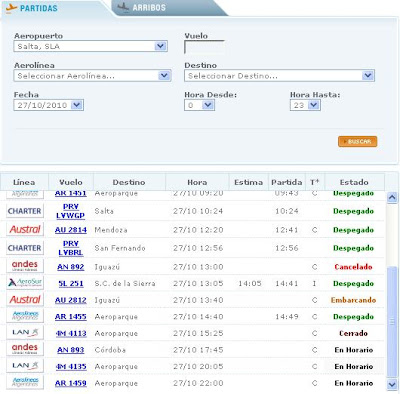Click the Línea column header

24,182
